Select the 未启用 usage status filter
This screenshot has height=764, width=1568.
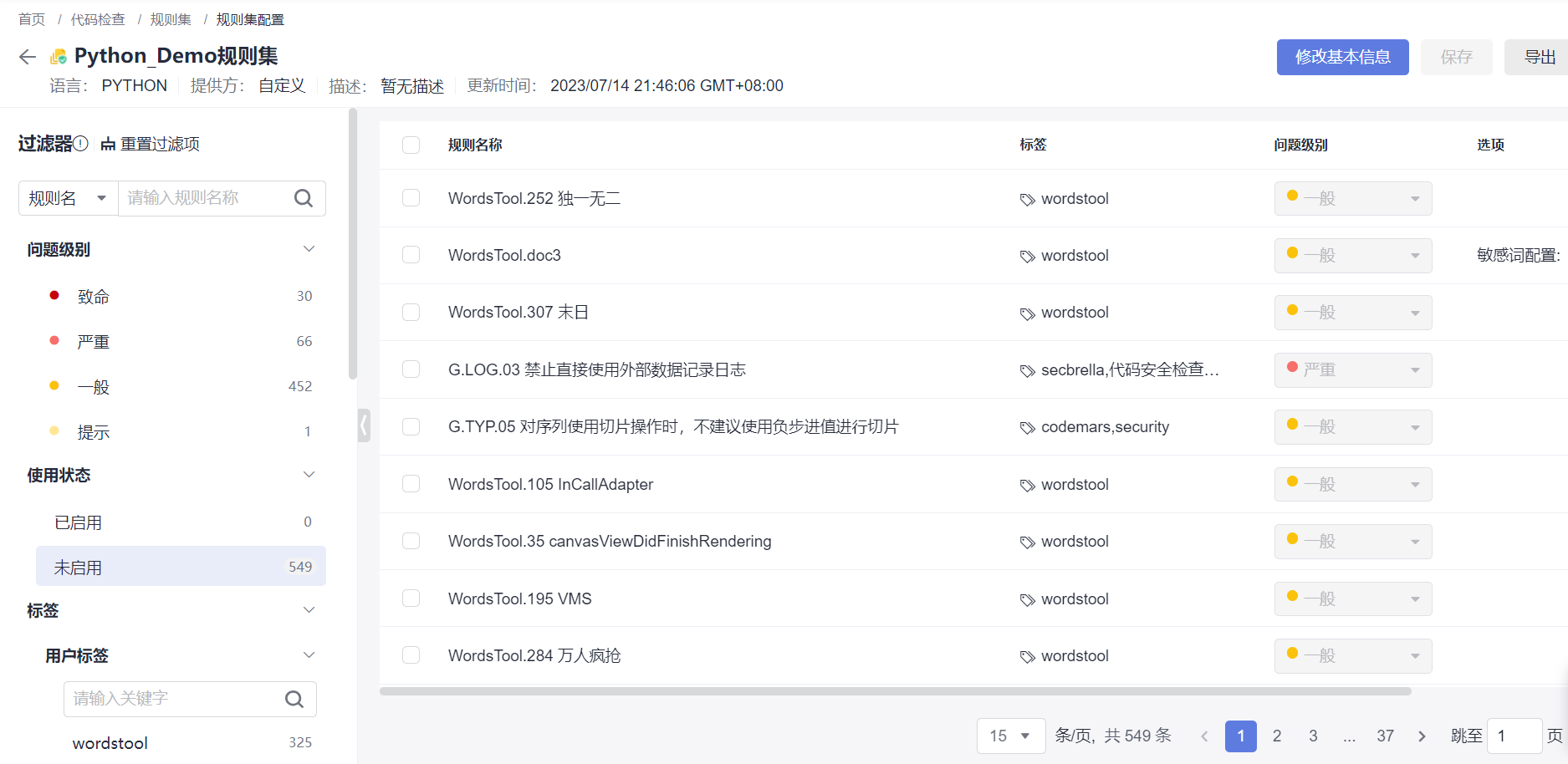[181, 567]
